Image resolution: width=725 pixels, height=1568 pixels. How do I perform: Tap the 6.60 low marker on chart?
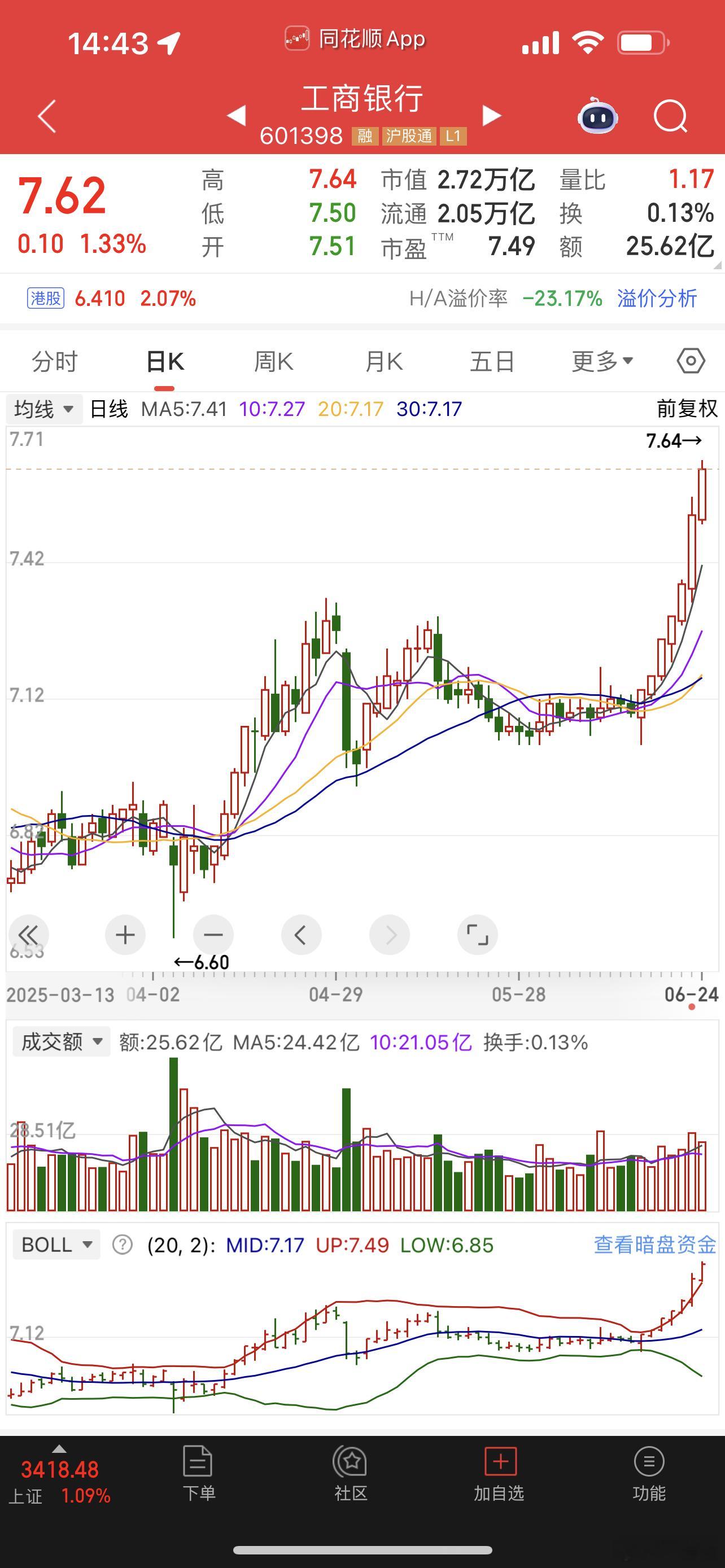202,962
